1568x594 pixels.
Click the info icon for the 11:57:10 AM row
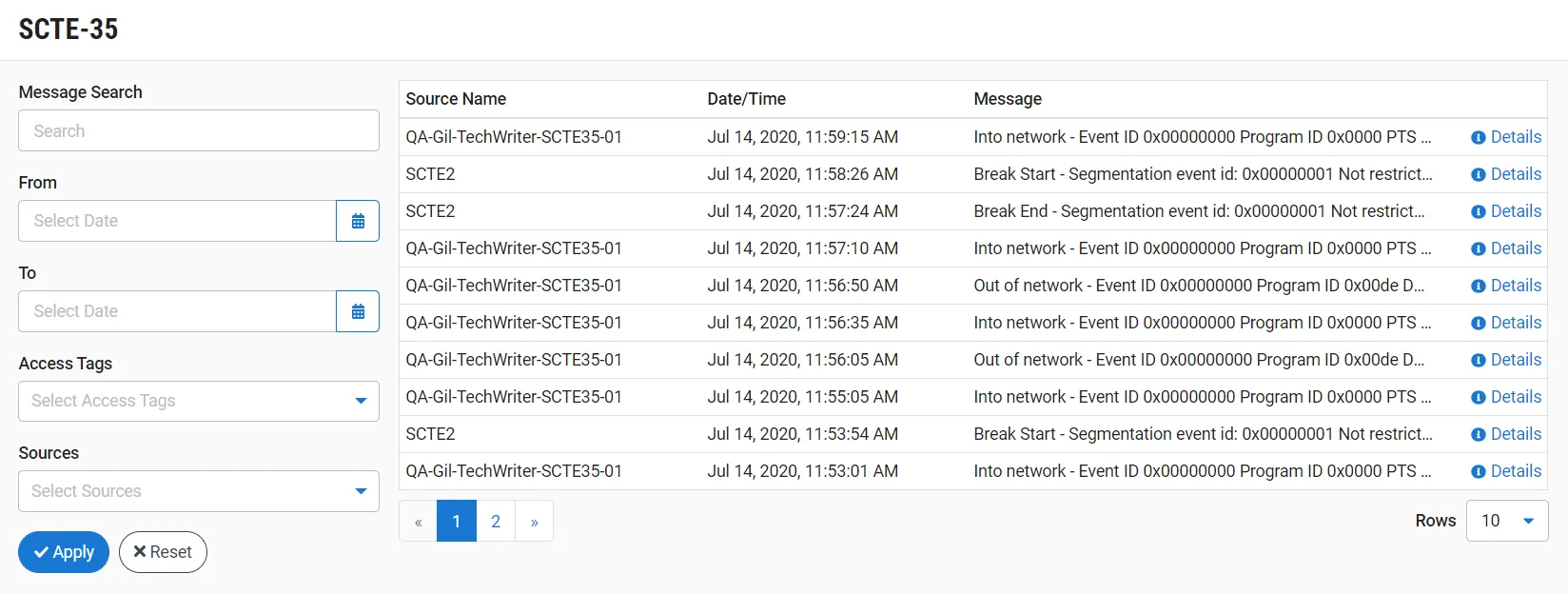(x=1478, y=248)
